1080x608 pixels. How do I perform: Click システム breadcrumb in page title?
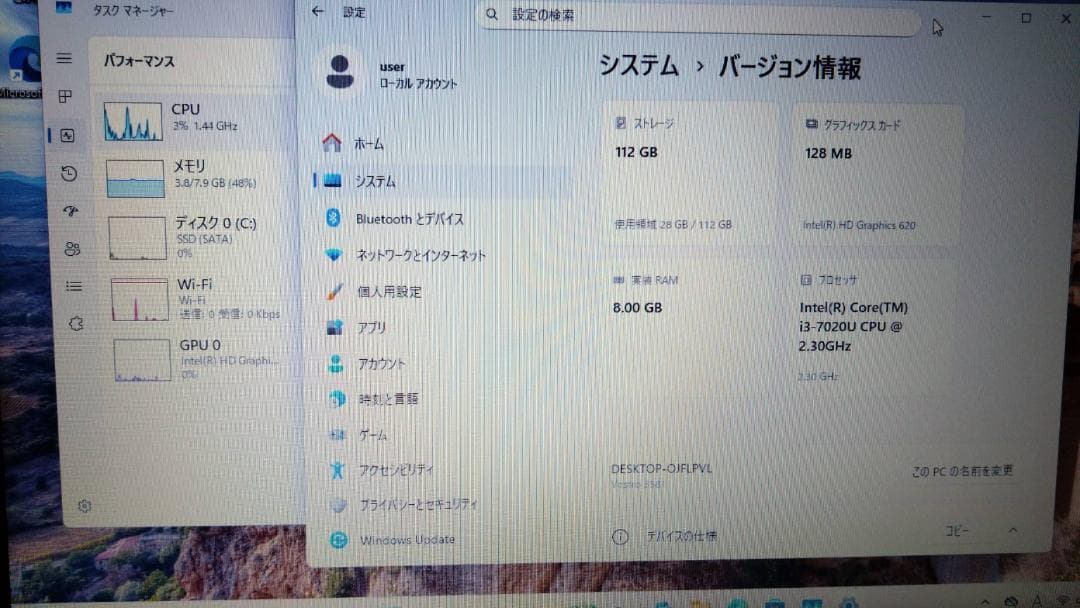(x=639, y=66)
